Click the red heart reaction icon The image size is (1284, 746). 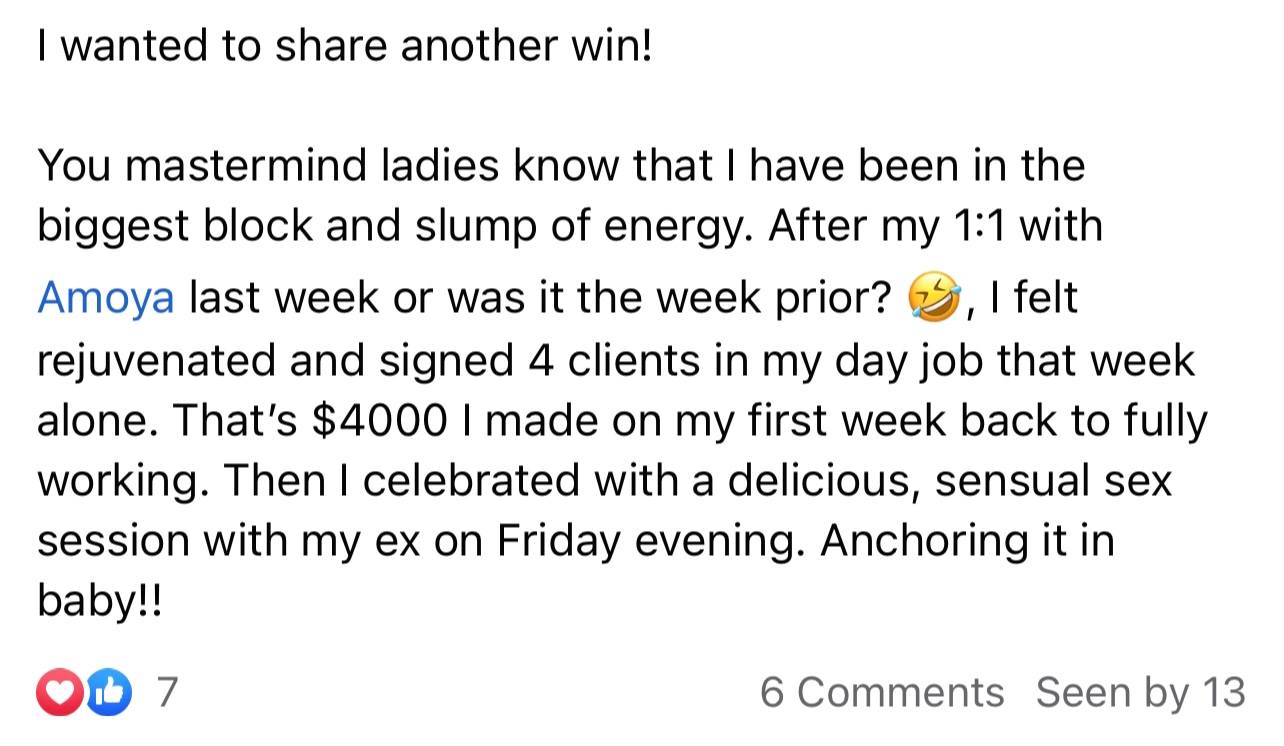point(62,693)
